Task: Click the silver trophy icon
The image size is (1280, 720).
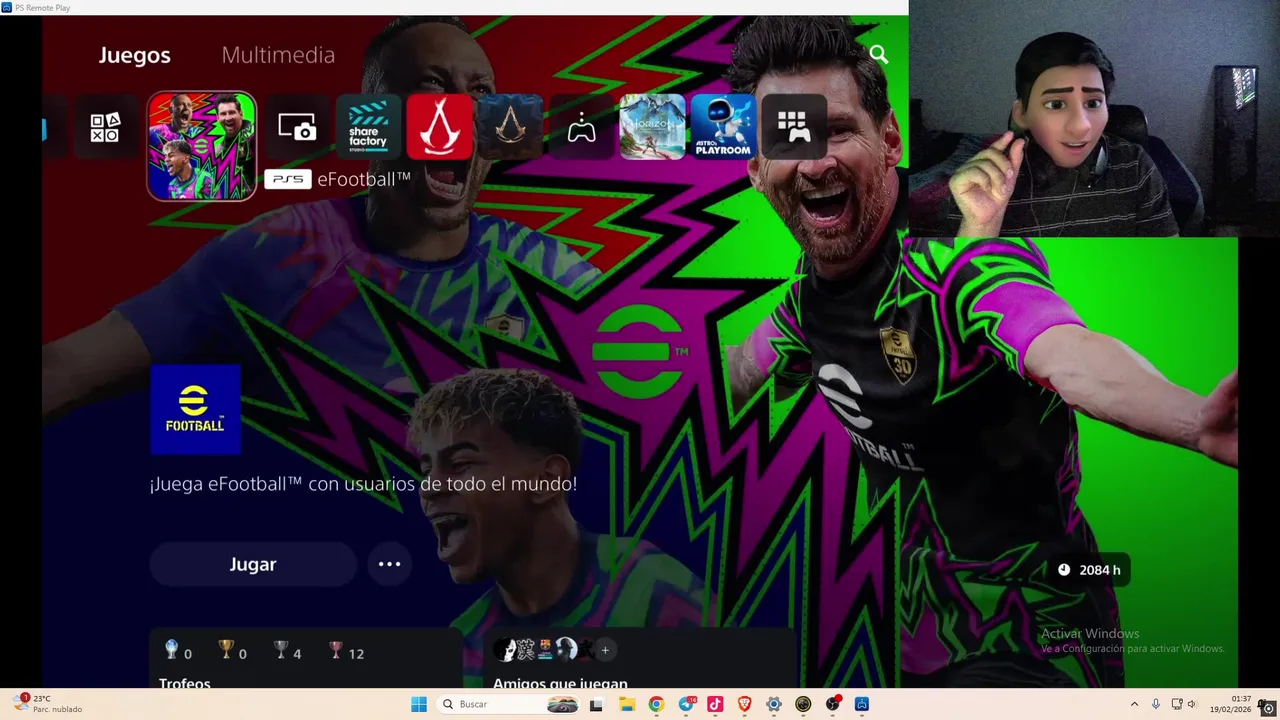Action: 281,650
